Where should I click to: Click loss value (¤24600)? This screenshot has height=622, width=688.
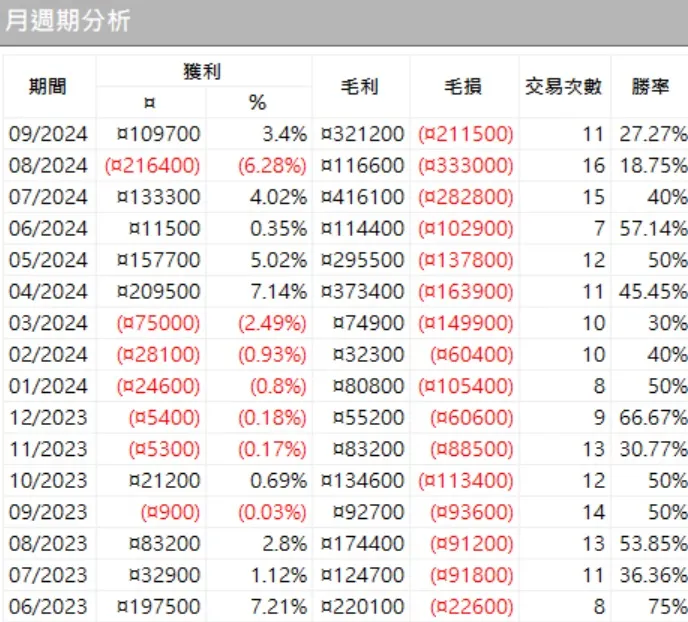point(158,386)
